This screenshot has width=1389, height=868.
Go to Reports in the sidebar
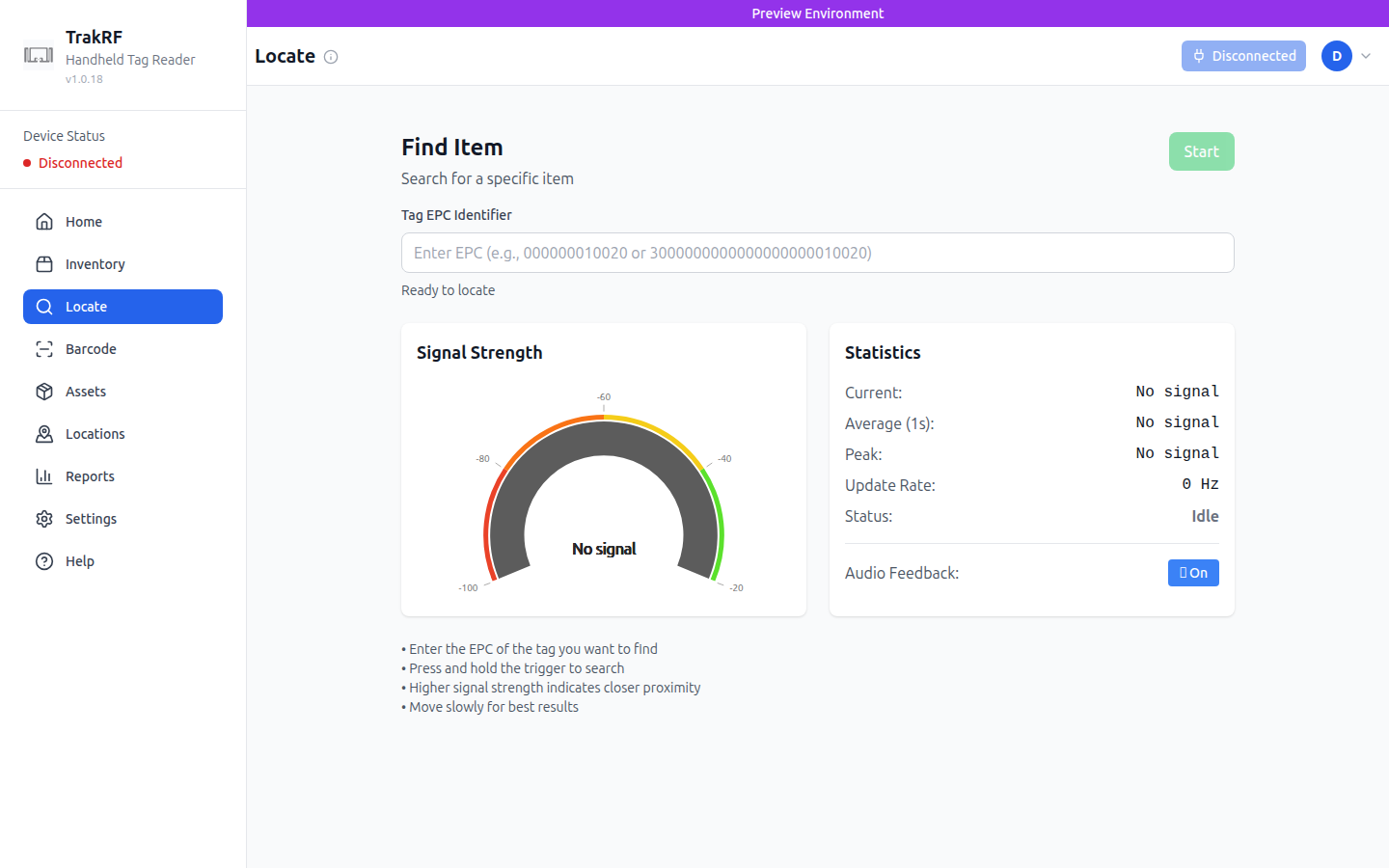90,476
